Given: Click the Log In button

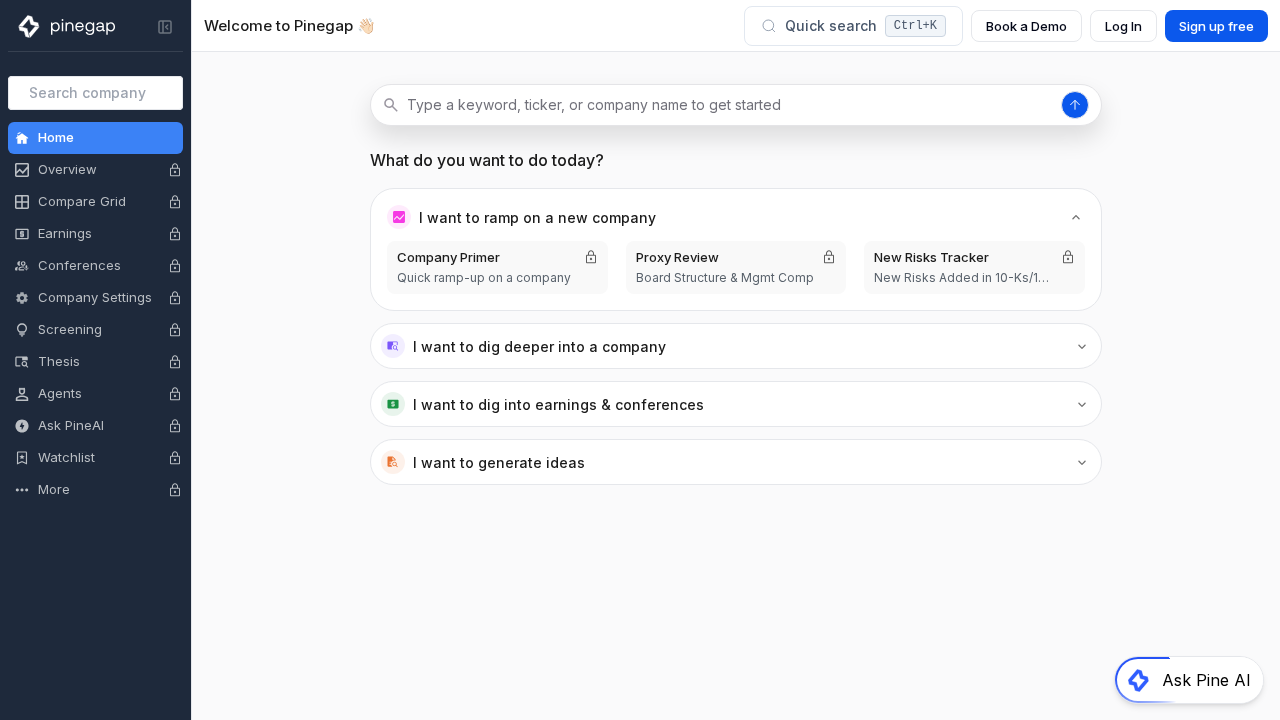Looking at the screenshot, I should point(1122,26).
